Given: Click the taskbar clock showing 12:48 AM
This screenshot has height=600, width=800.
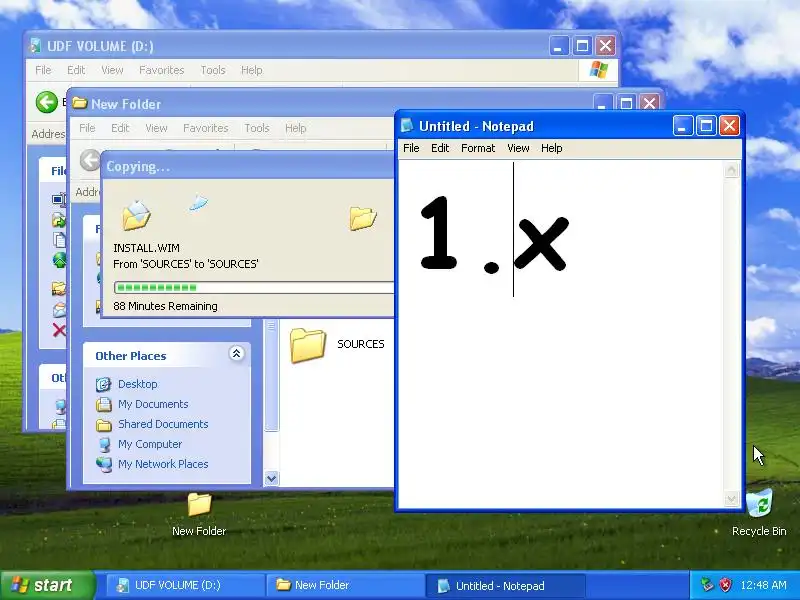Looking at the screenshot, I should pos(763,585).
